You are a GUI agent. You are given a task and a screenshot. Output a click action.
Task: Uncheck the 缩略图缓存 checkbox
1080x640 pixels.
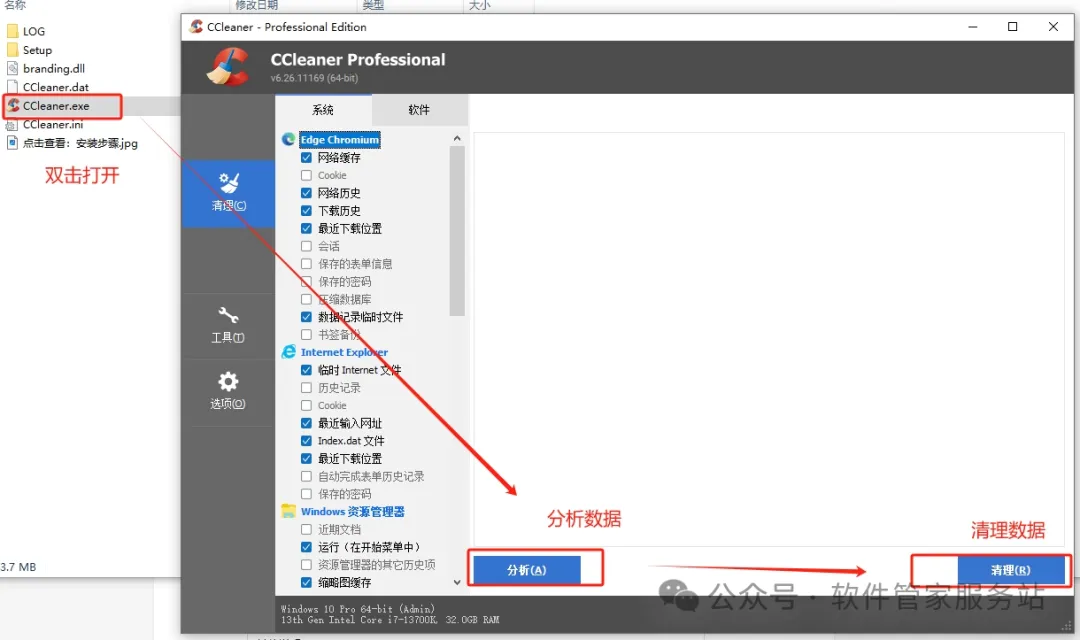pyautogui.click(x=307, y=583)
